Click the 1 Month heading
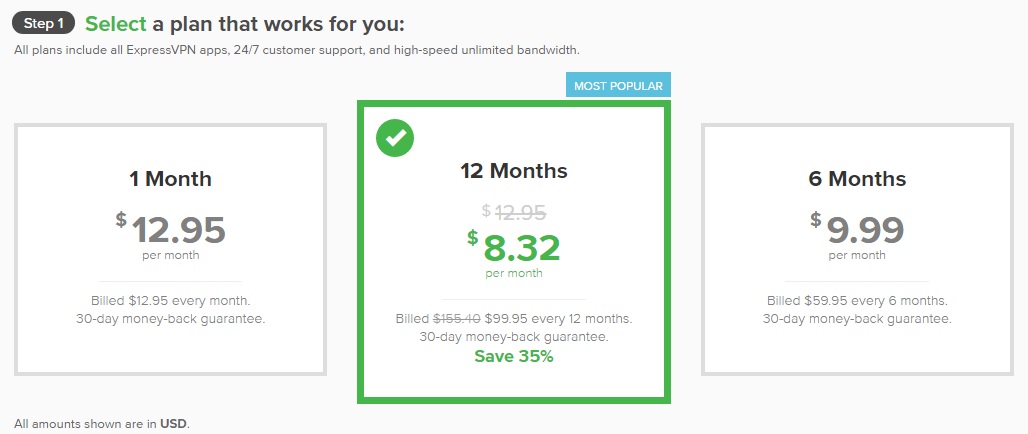The height and width of the screenshot is (434, 1028). click(170, 179)
